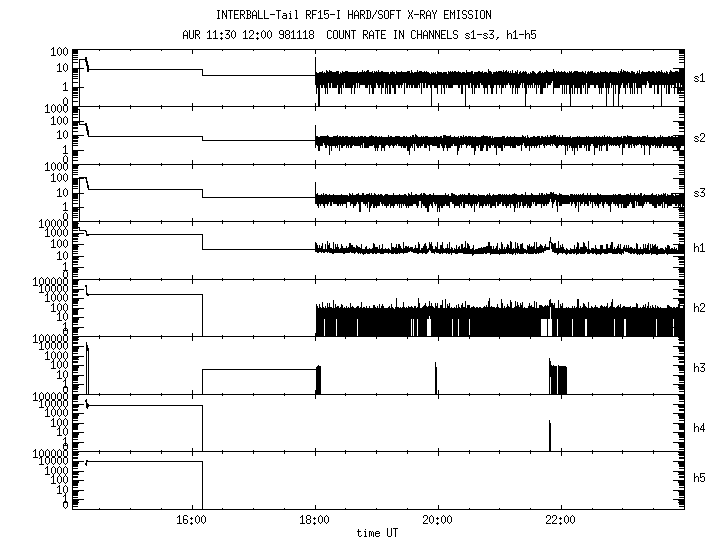Click the 18:00 time axis label

315,520
